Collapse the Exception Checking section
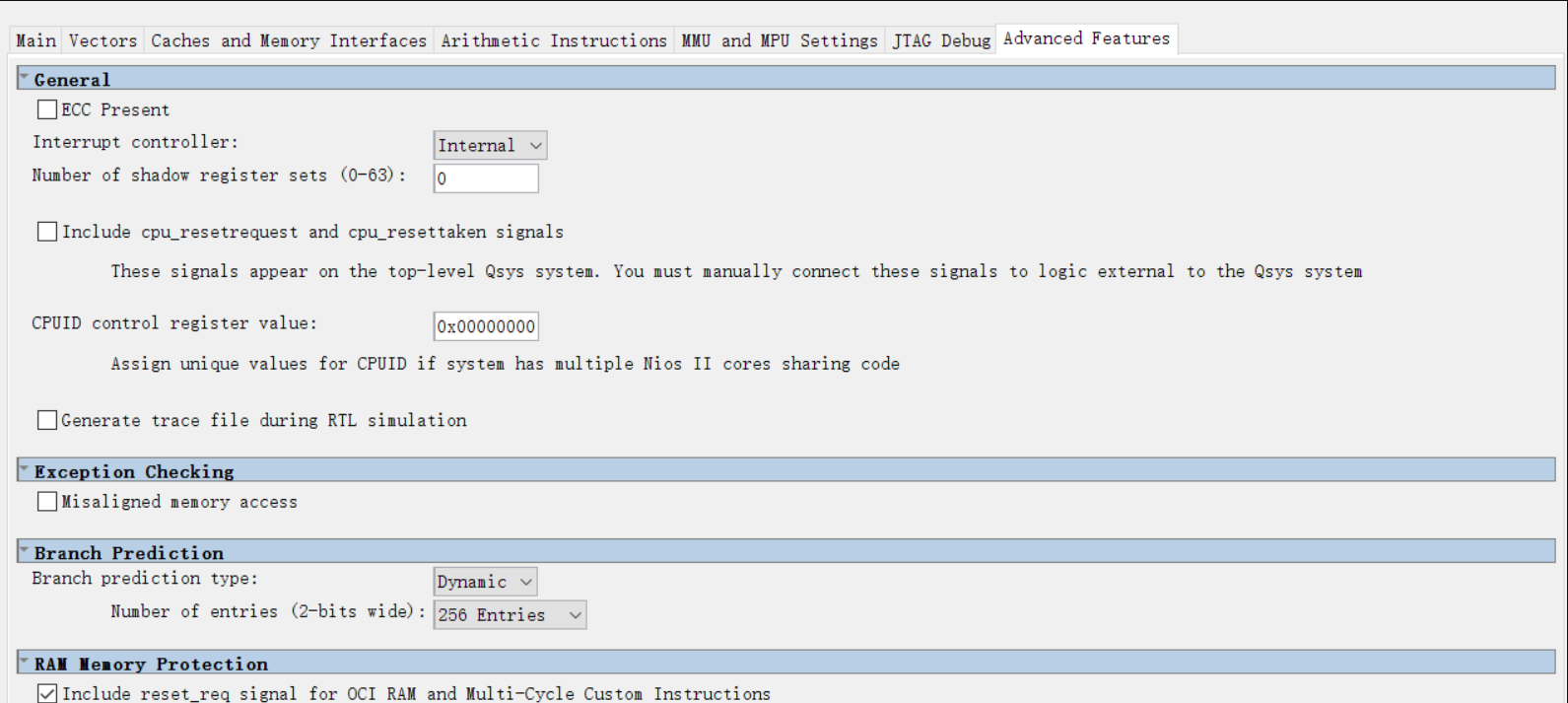Viewport: 1568px width, 703px height. click(x=24, y=470)
